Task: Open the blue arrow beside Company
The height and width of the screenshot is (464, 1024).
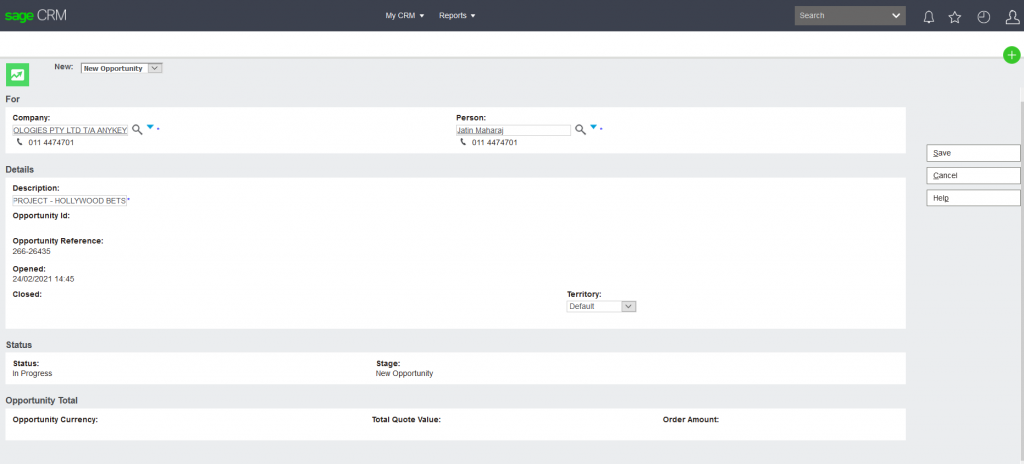Action: click(x=151, y=127)
